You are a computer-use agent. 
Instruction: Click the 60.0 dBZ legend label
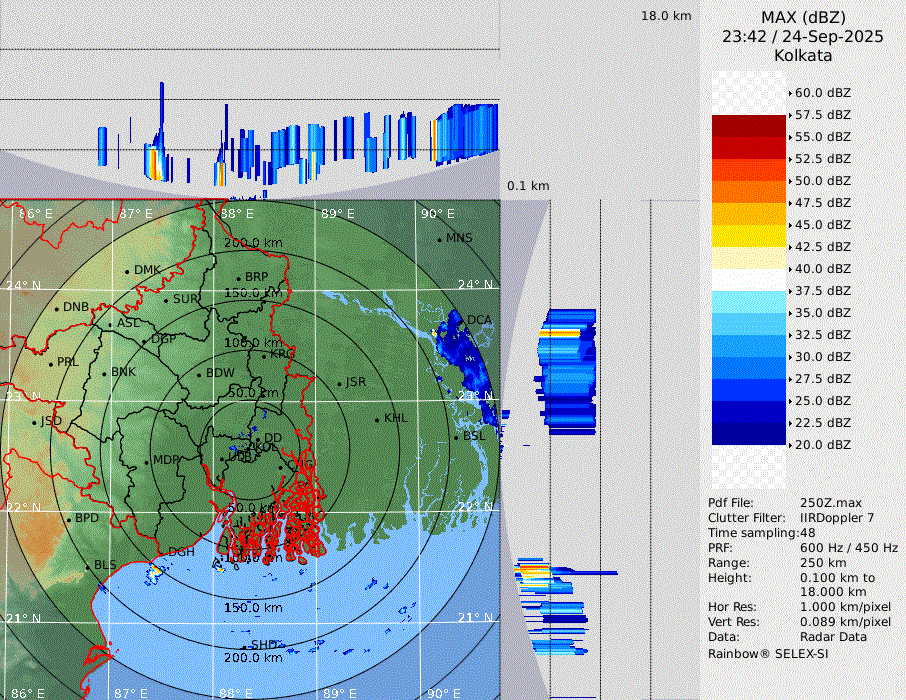coord(822,93)
